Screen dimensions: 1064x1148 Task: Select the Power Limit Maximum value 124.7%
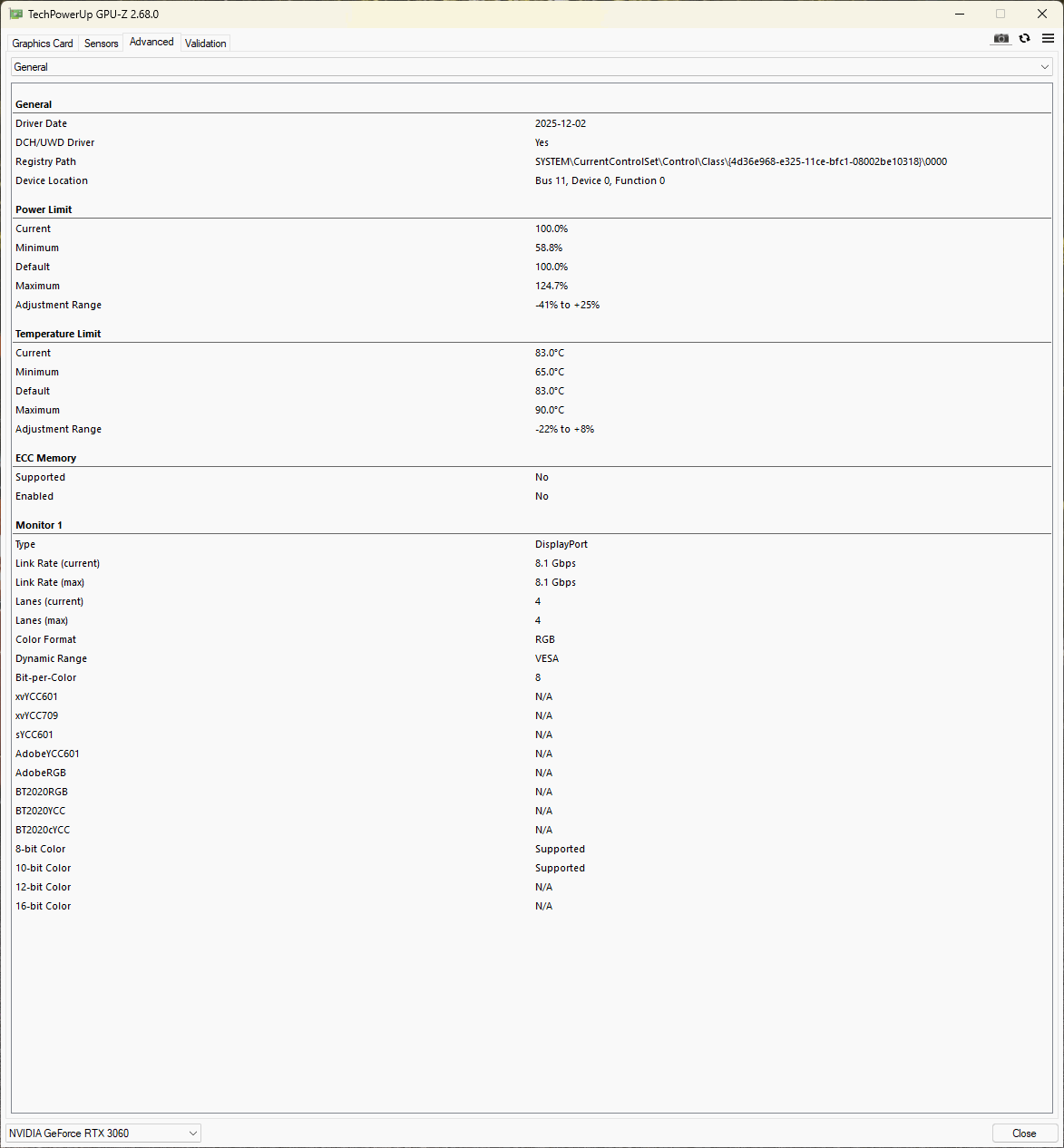click(x=552, y=286)
